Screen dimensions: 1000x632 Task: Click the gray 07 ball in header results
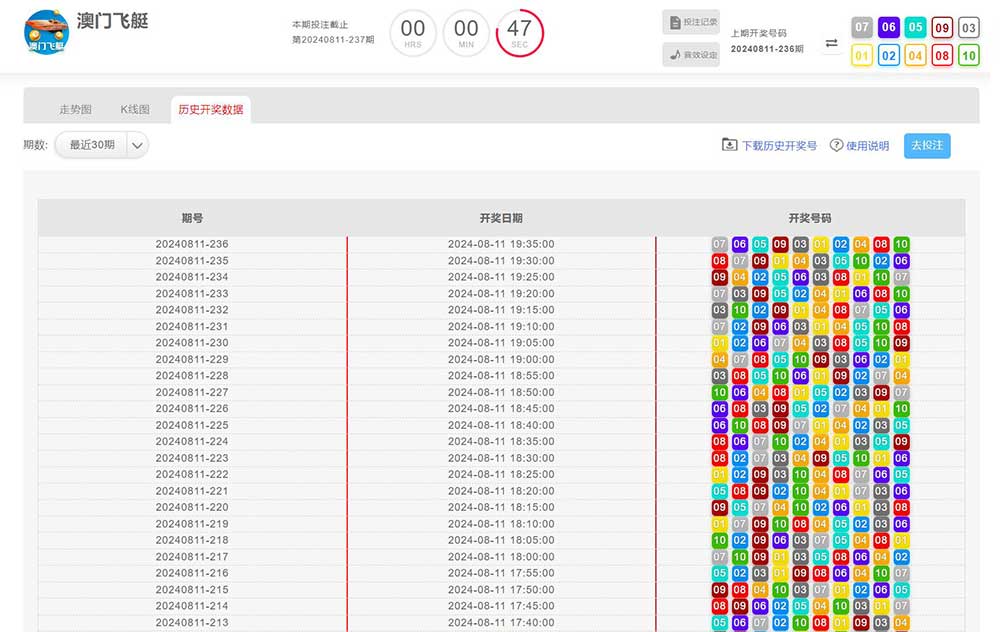[861, 28]
